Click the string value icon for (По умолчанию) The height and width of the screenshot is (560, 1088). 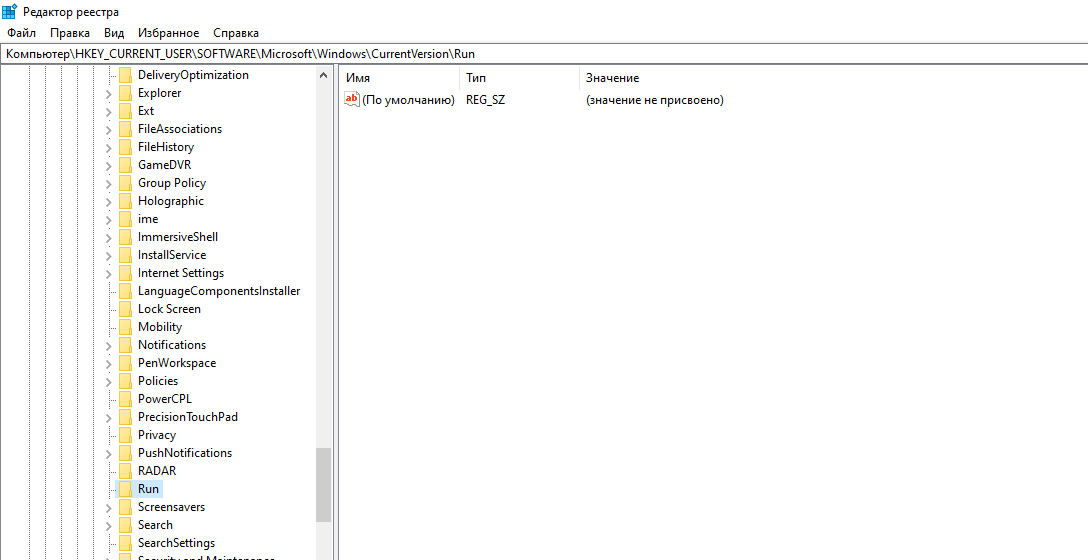point(351,99)
